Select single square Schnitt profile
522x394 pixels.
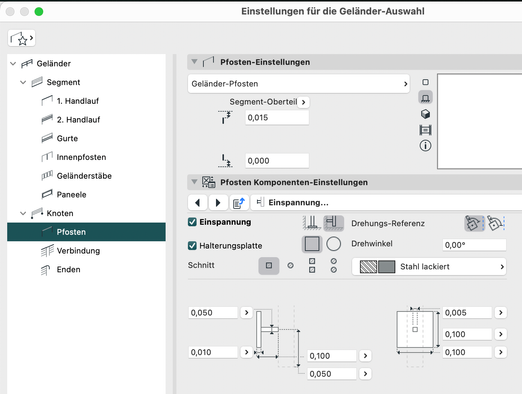pos(269,266)
